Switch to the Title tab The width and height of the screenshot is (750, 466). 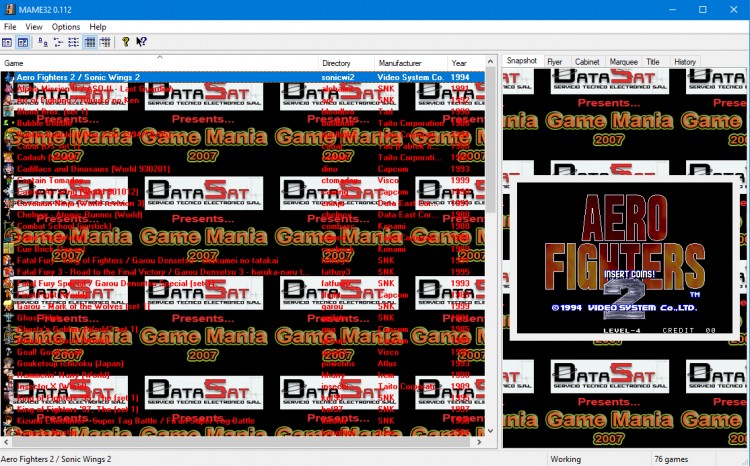[x=653, y=62]
